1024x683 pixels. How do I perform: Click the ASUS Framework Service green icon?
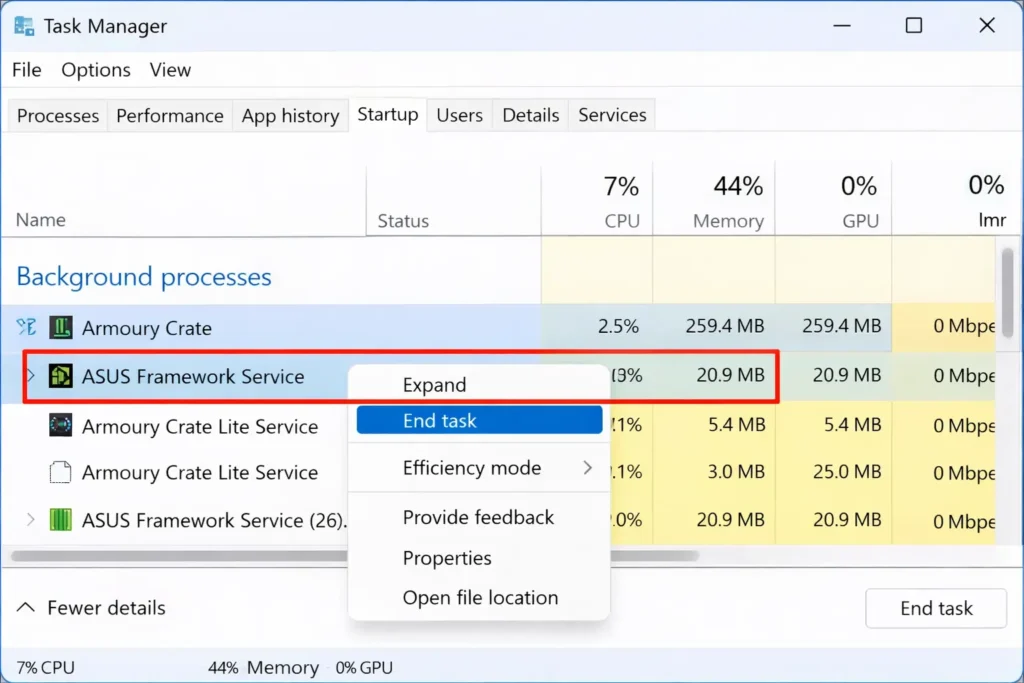point(62,377)
